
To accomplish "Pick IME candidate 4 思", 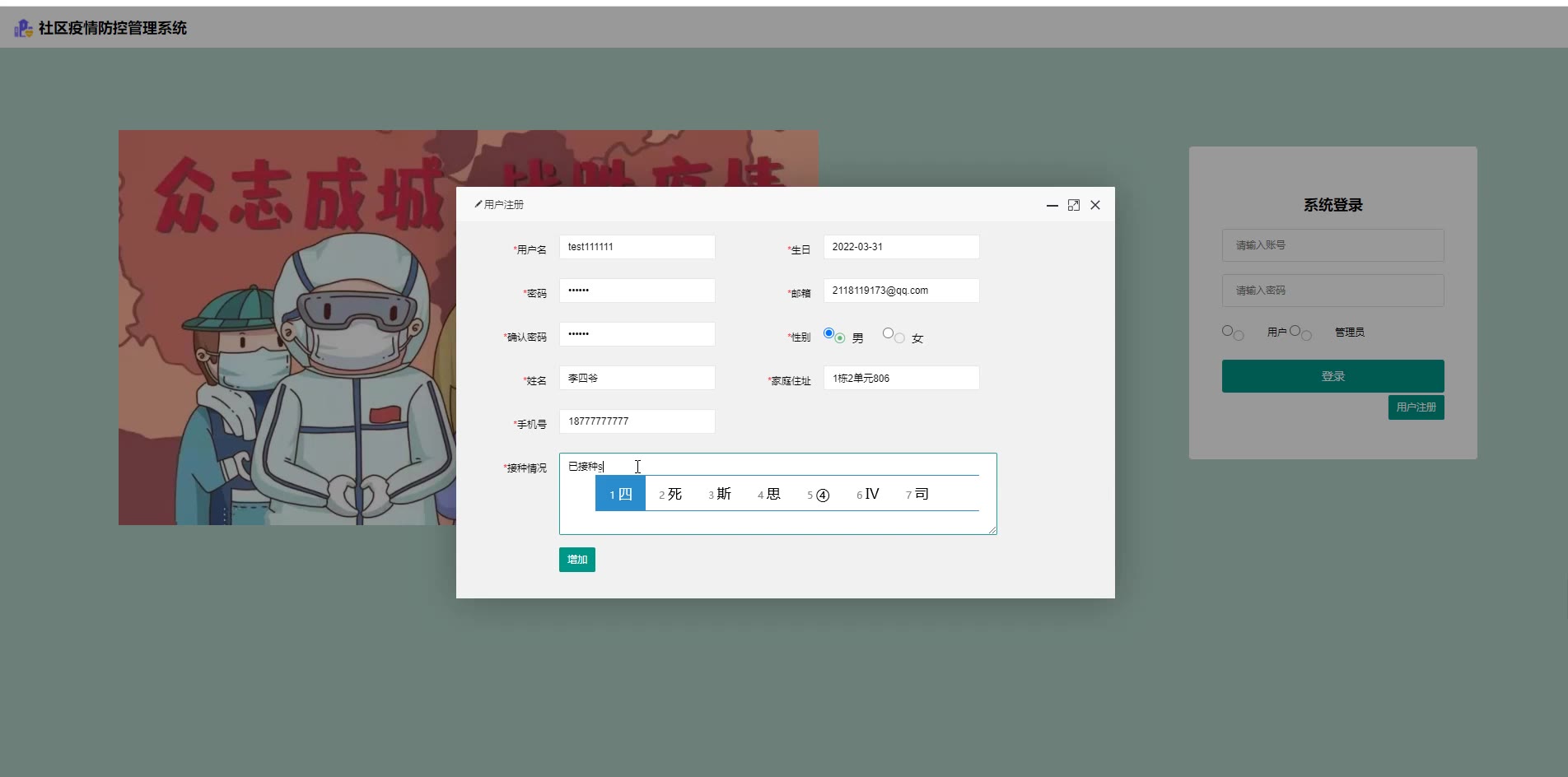I will point(769,494).
